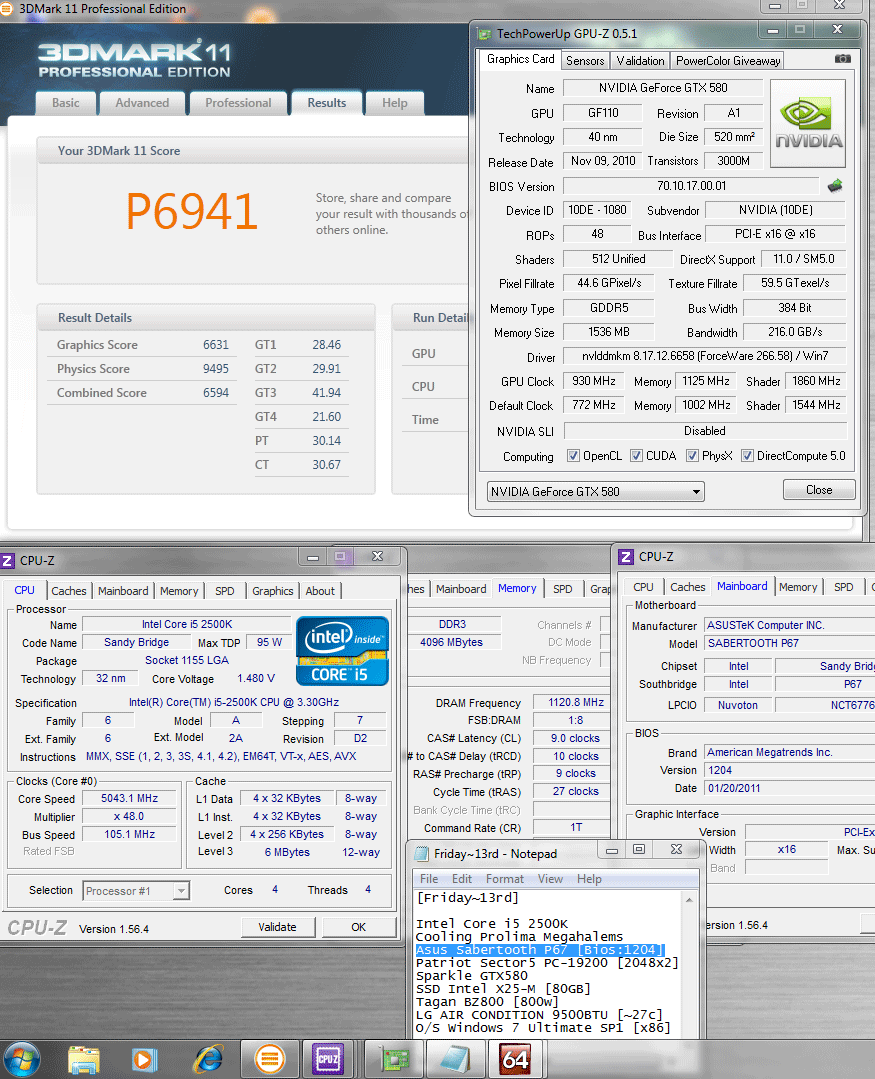Viewport: 875px width, 1079px height.
Task: Toggle the DirectCompute 5.0 checkbox
Action: [747, 456]
